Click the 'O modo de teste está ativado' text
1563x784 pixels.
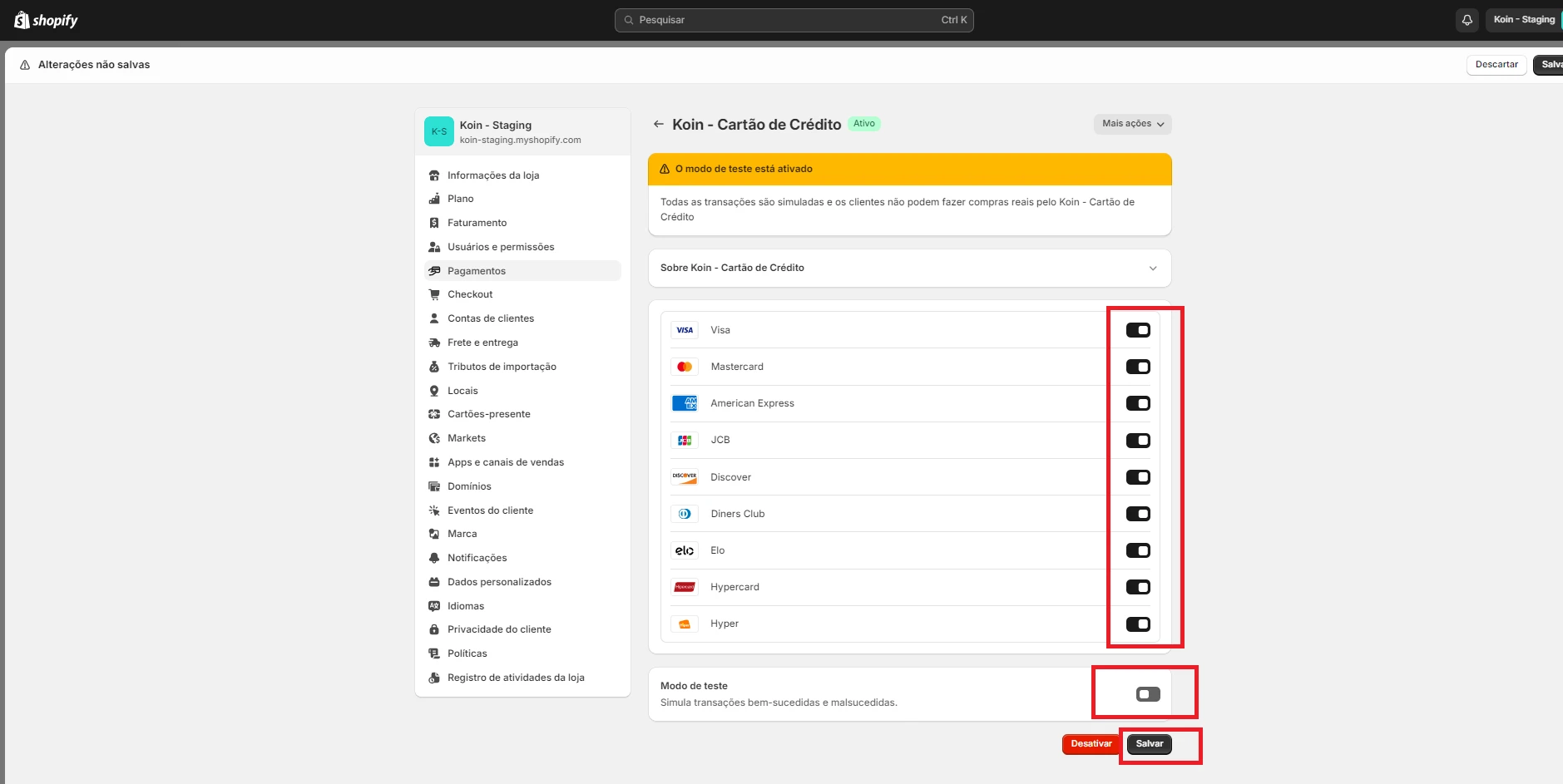click(744, 169)
